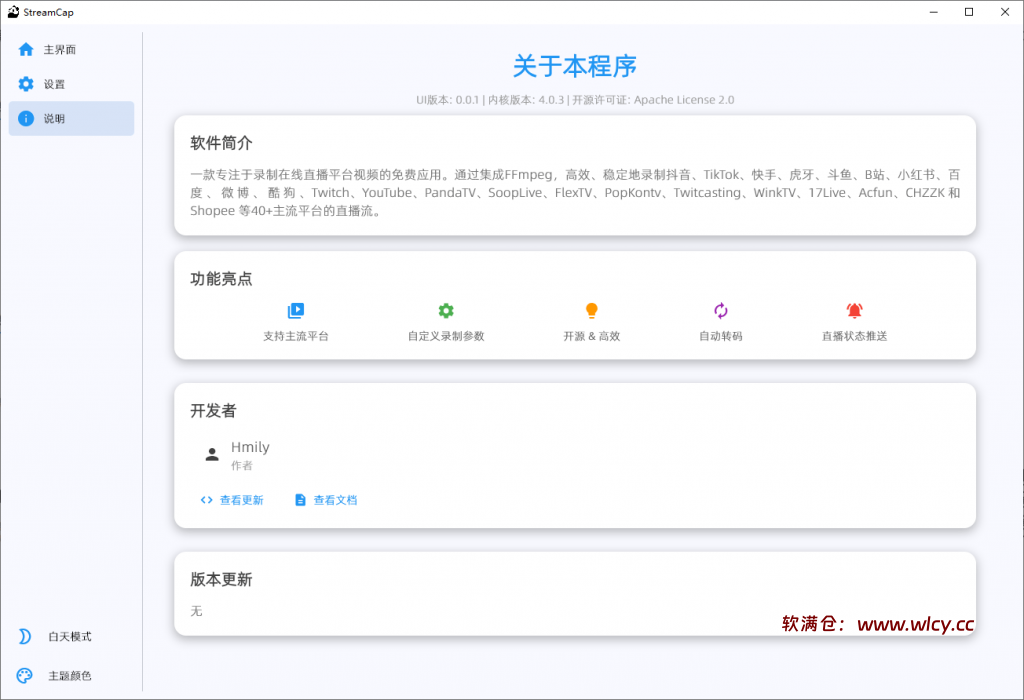Maximize the StreamCap window
Viewport: 1024px width, 700px height.
[x=969, y=12]
